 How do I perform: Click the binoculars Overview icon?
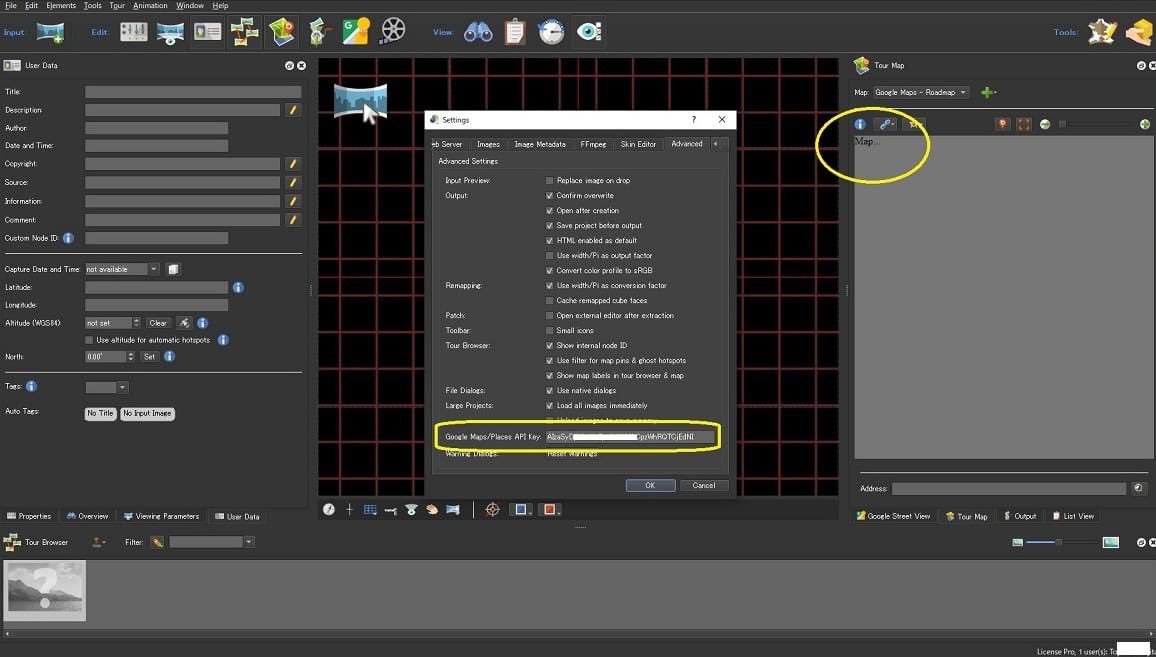click(x=478, y=32)
